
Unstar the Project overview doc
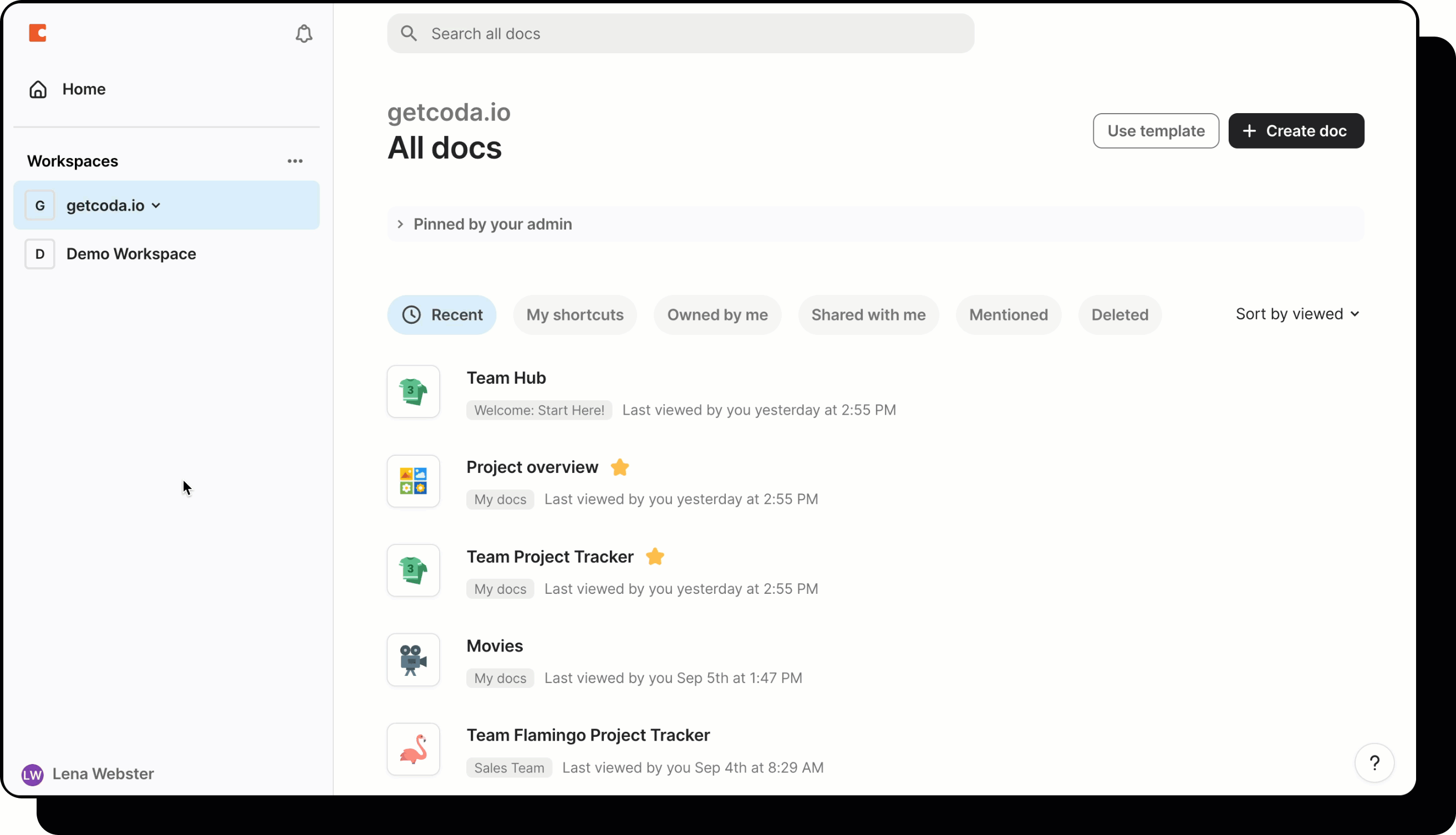[x=620, y=467]
